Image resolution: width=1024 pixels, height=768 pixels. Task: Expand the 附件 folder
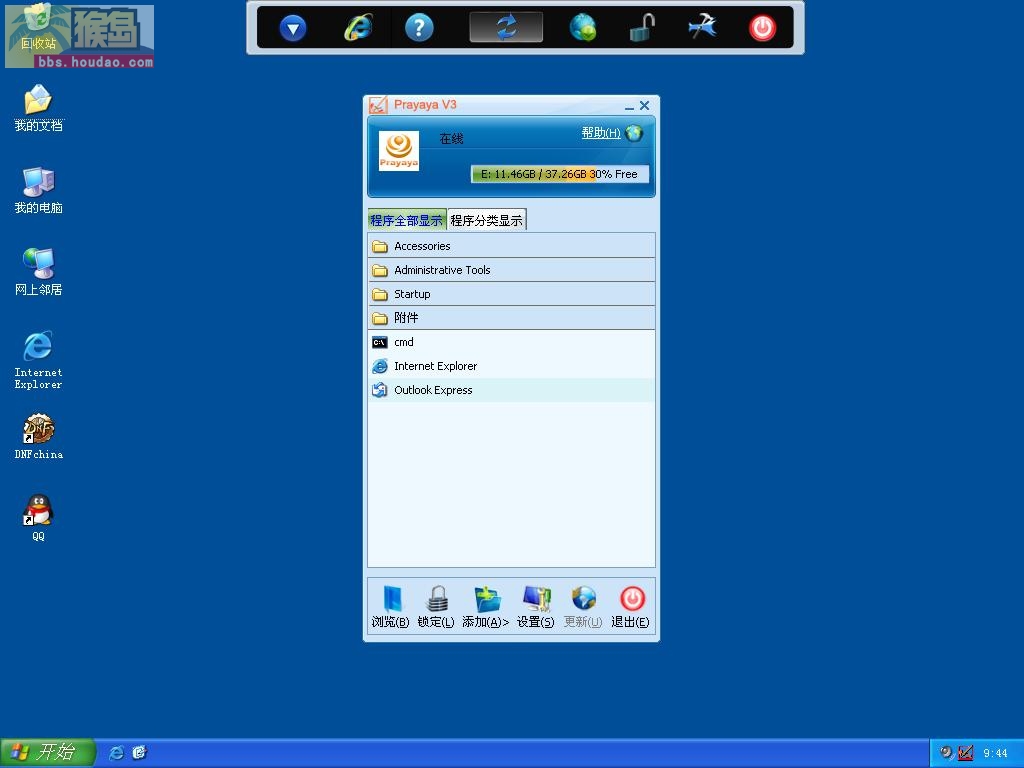[511, 318]
